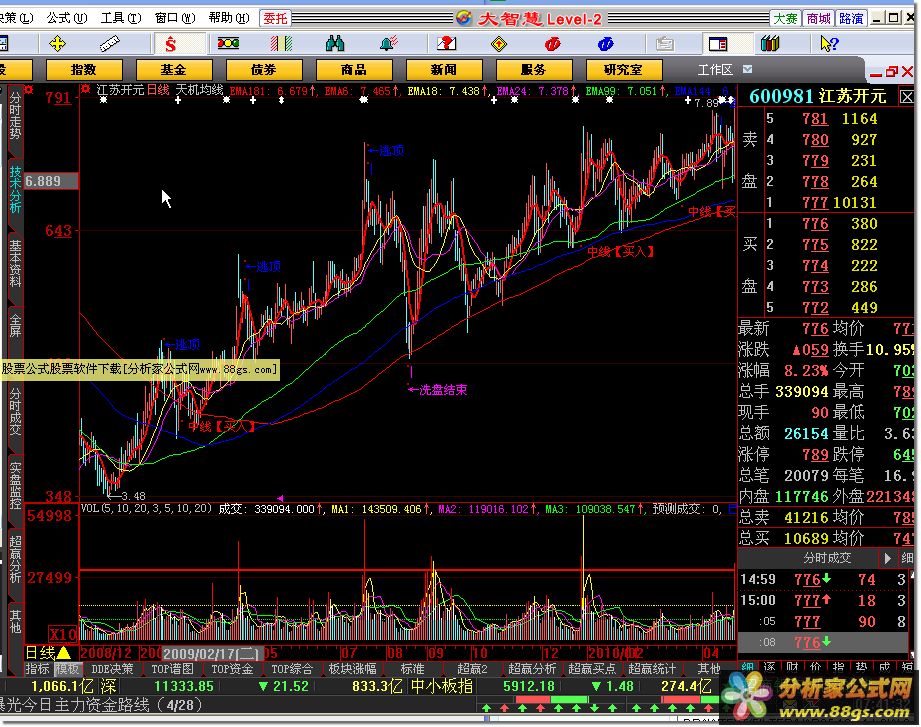Click the help cursor question mark icon
Viewport: 921px width, 727px height.
click(x=828, y=44)
